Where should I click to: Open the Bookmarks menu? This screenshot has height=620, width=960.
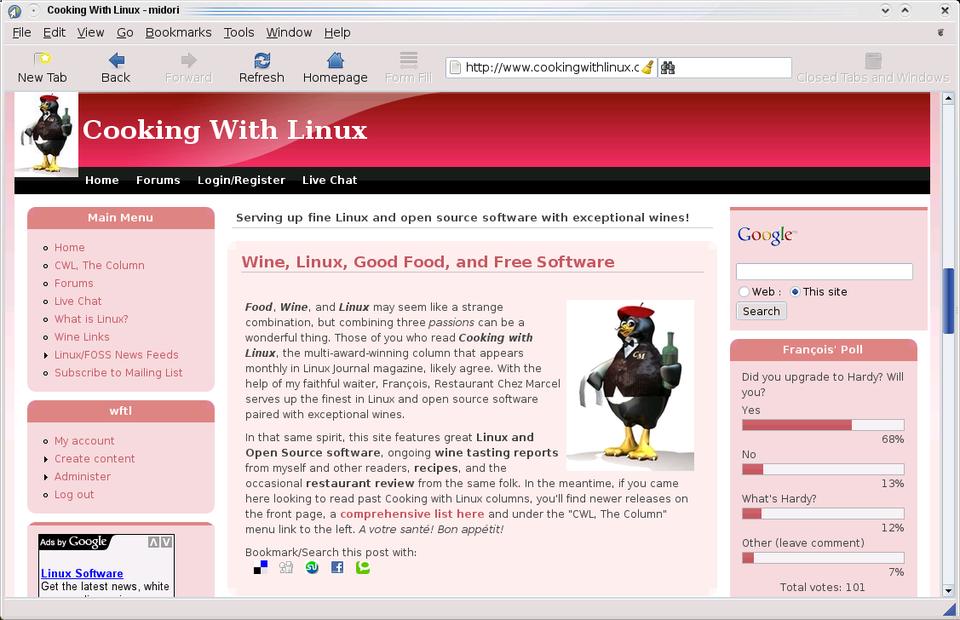click(x=178, y=32)
